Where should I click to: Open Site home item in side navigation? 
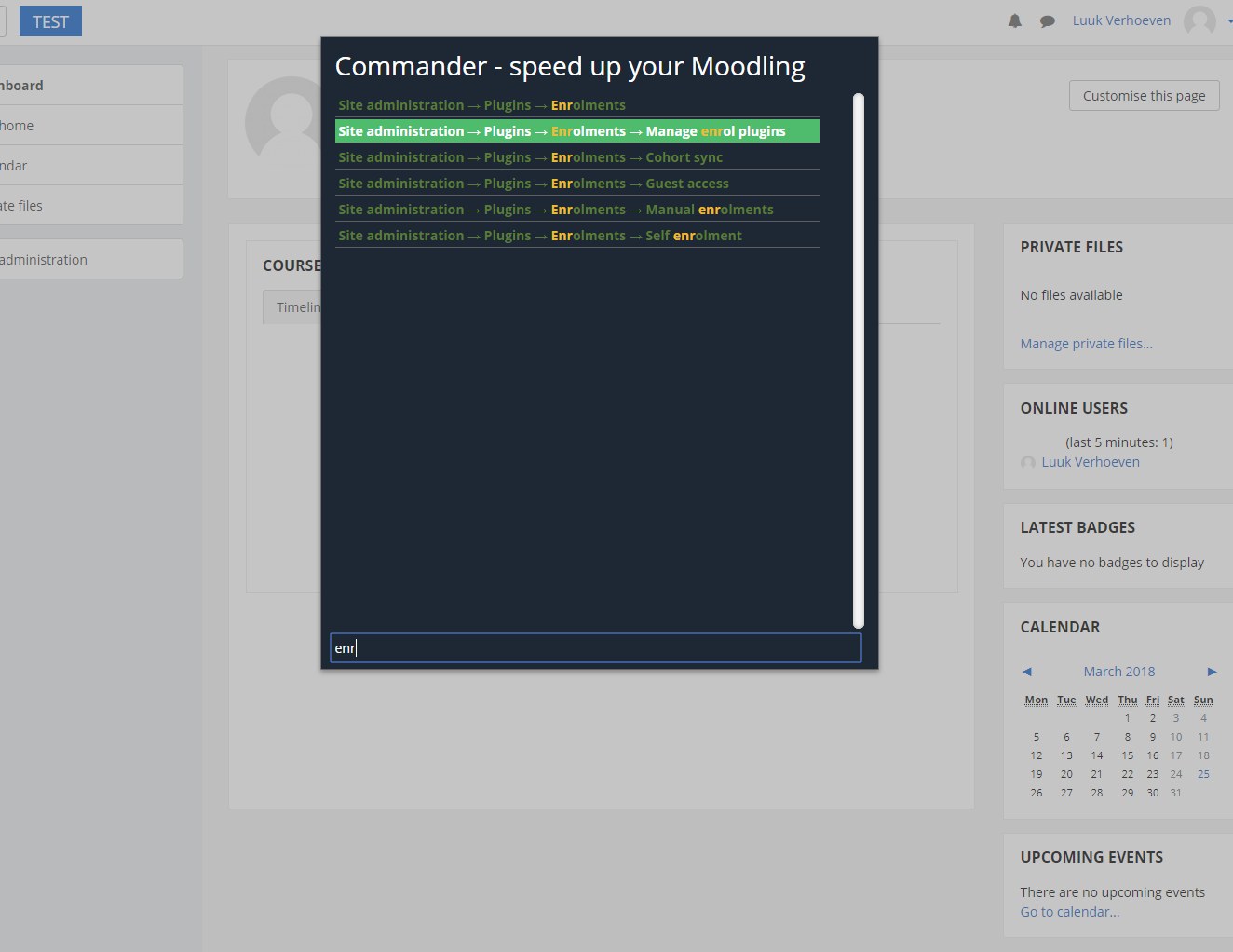91,125
